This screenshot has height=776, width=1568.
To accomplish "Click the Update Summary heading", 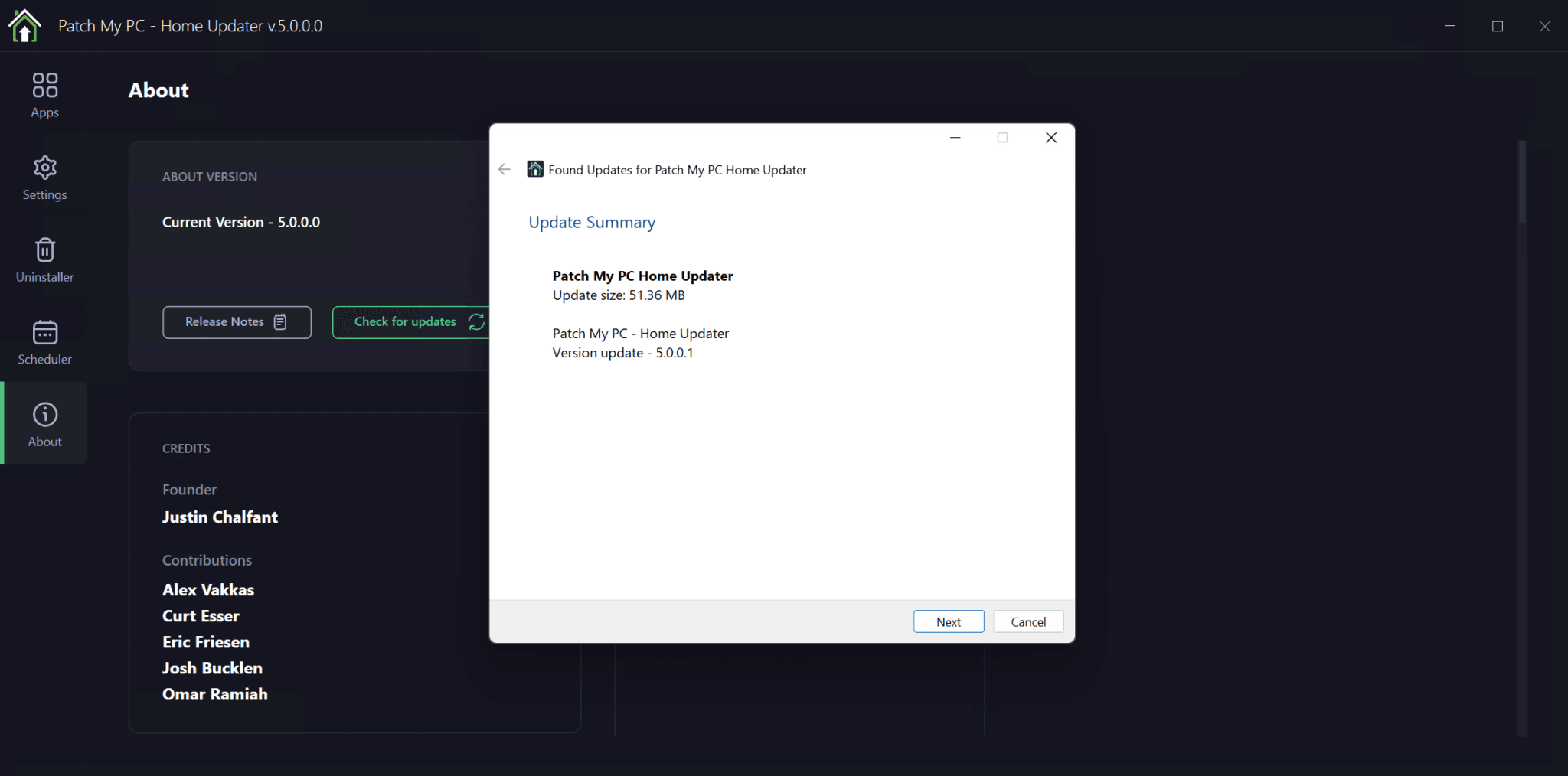I will [x=591, y=222].
